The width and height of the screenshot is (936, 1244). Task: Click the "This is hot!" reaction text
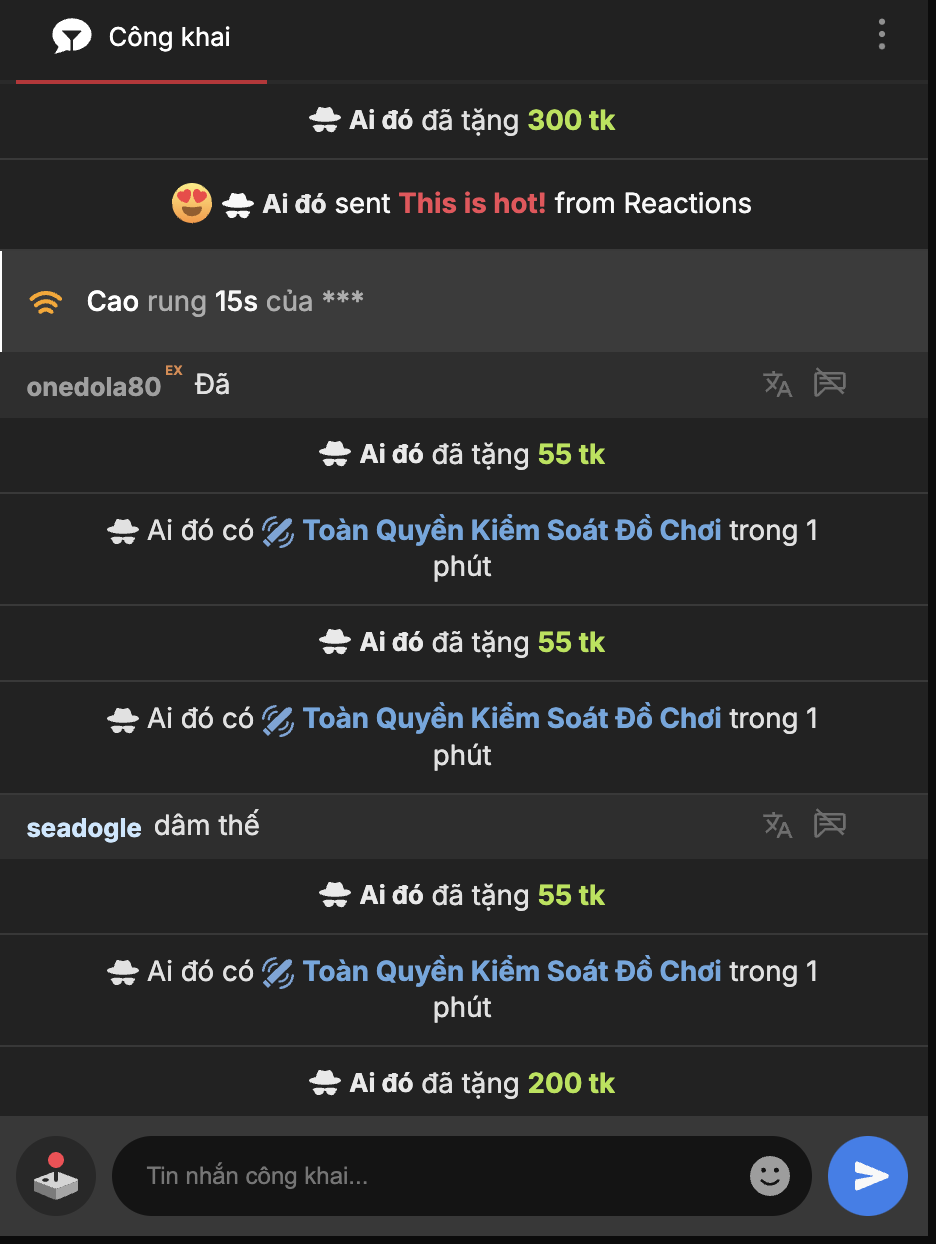click(x=472, y=204)
